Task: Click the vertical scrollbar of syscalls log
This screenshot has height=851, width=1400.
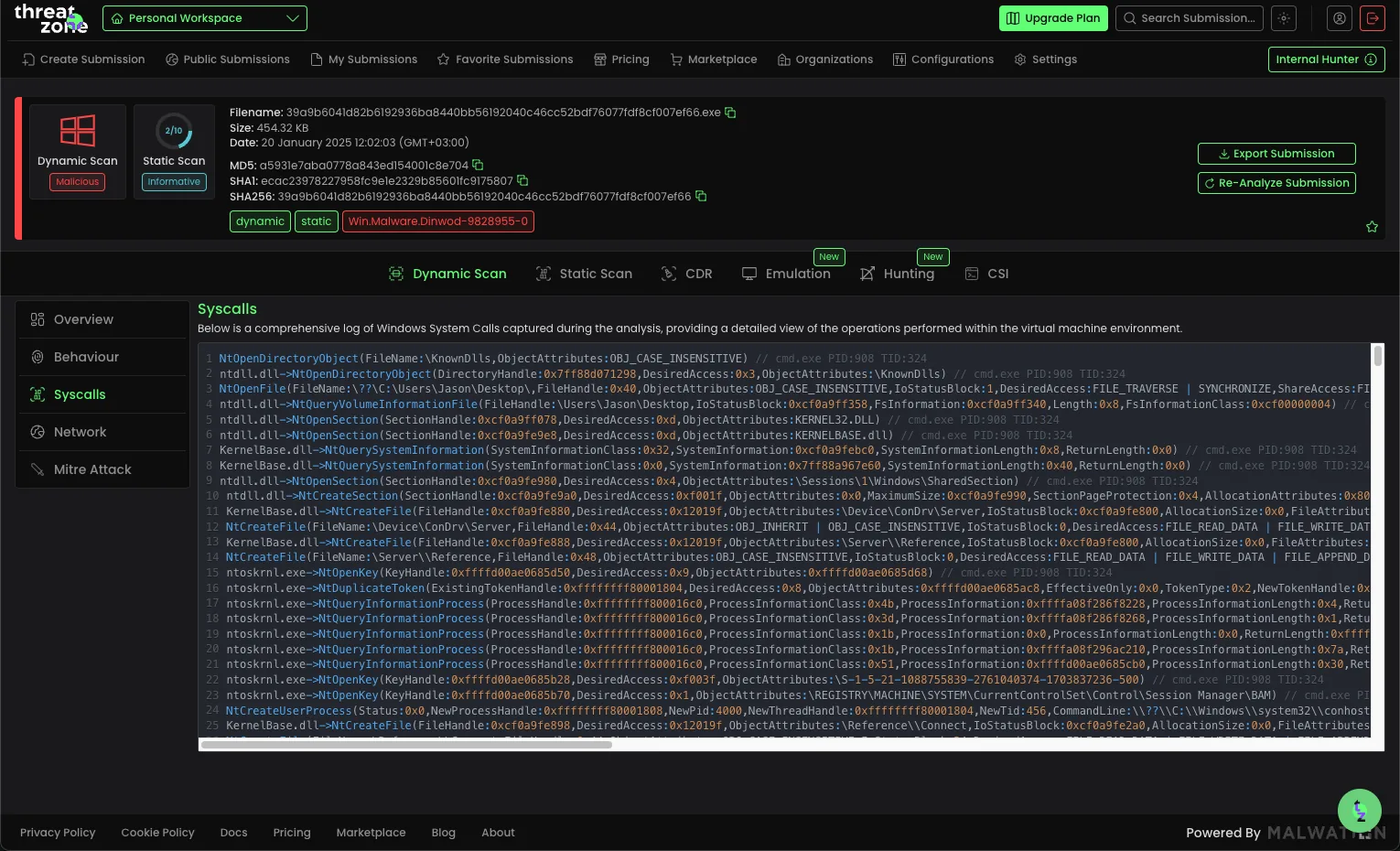Action: pyautogui.click(x=1377, y=356)
